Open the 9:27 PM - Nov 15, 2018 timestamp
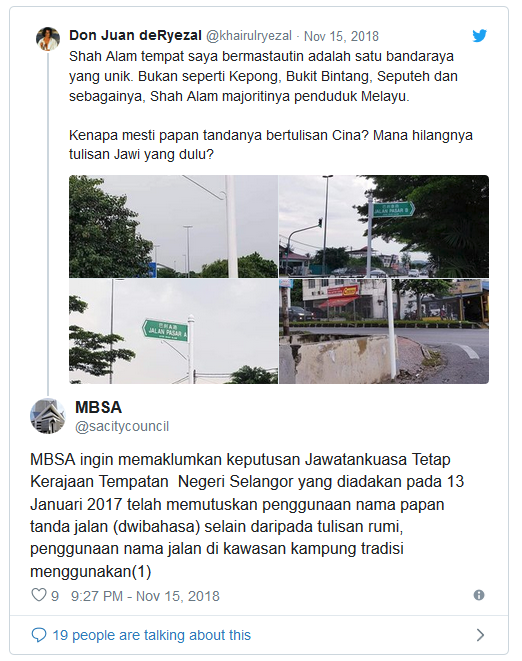The image size is (522, 661). point(145,596)
